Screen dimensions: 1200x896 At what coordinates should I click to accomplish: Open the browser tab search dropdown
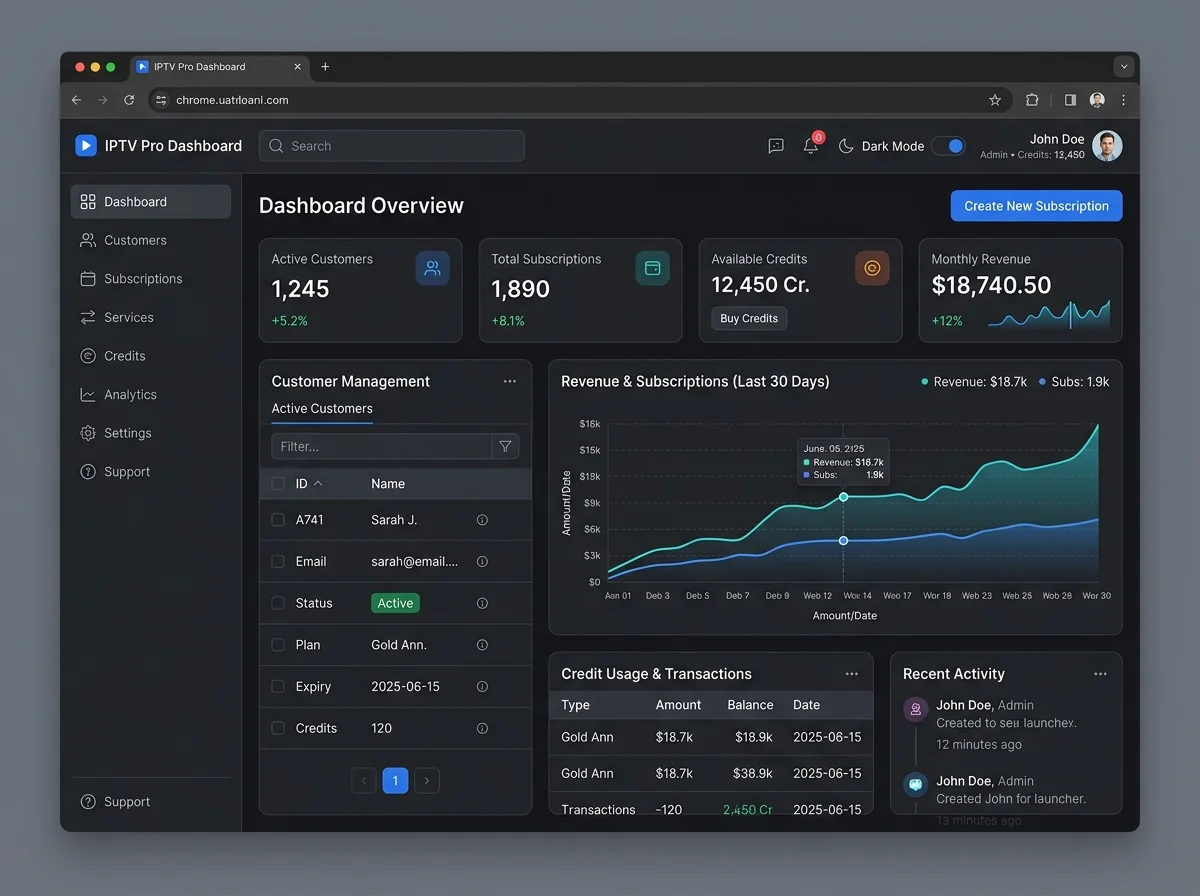coord(1124,67)
